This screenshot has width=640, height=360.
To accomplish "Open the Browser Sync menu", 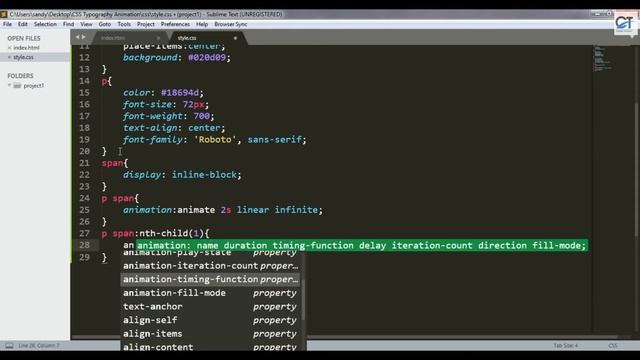I will point(231,24).
